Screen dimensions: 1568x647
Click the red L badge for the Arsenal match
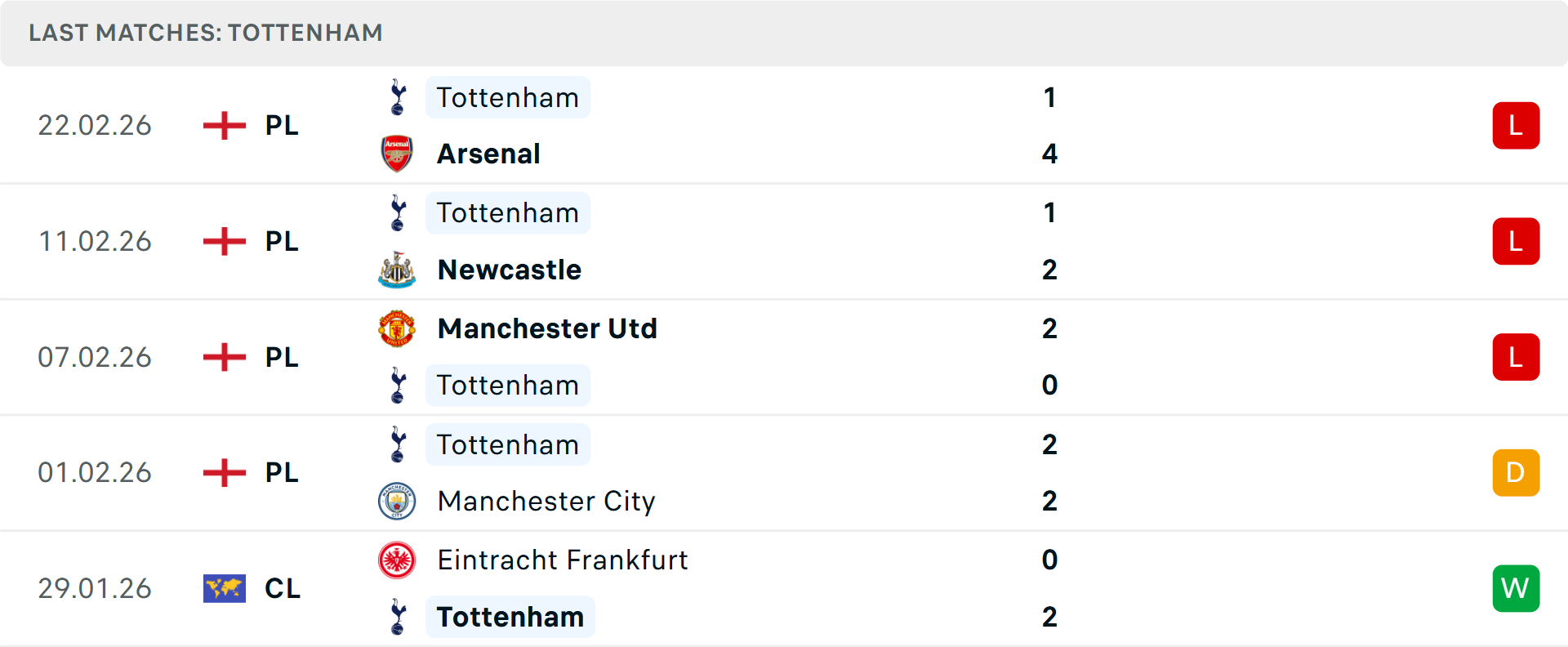pos(1516,125)
